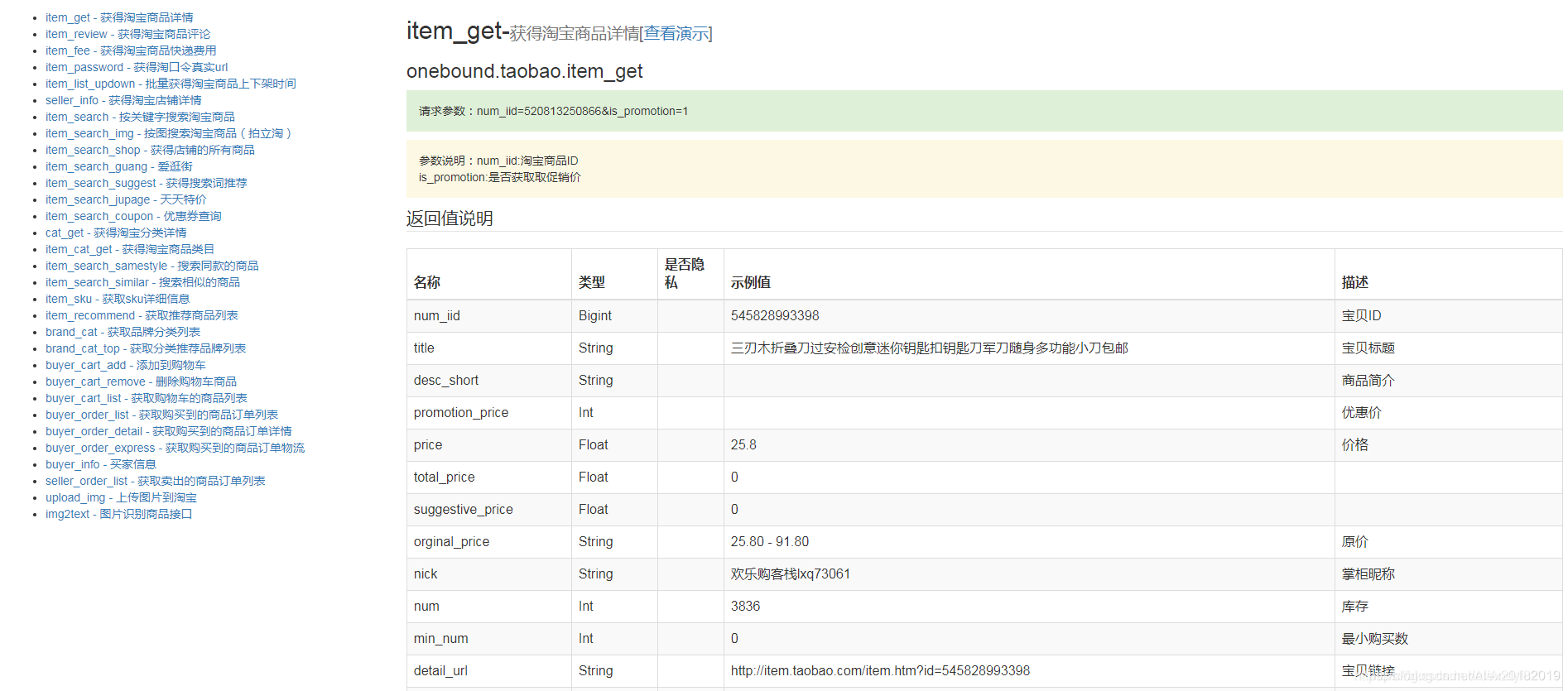Open the buyer_order_express link
The width and height of the screenshot is (1568, 691).
click(x=175, y=448)
